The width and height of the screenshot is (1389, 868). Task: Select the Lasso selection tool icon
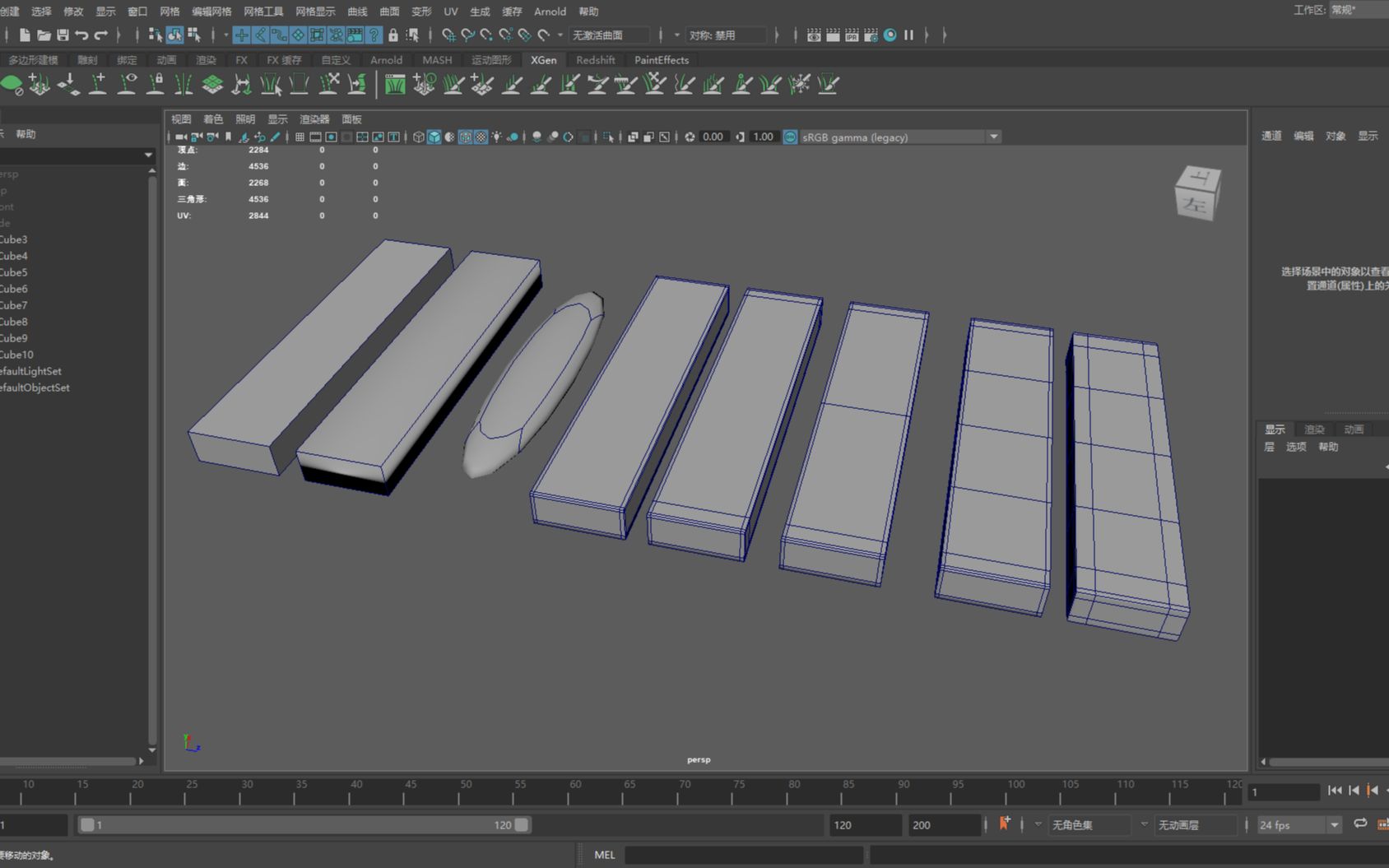(x=467, y=35)
